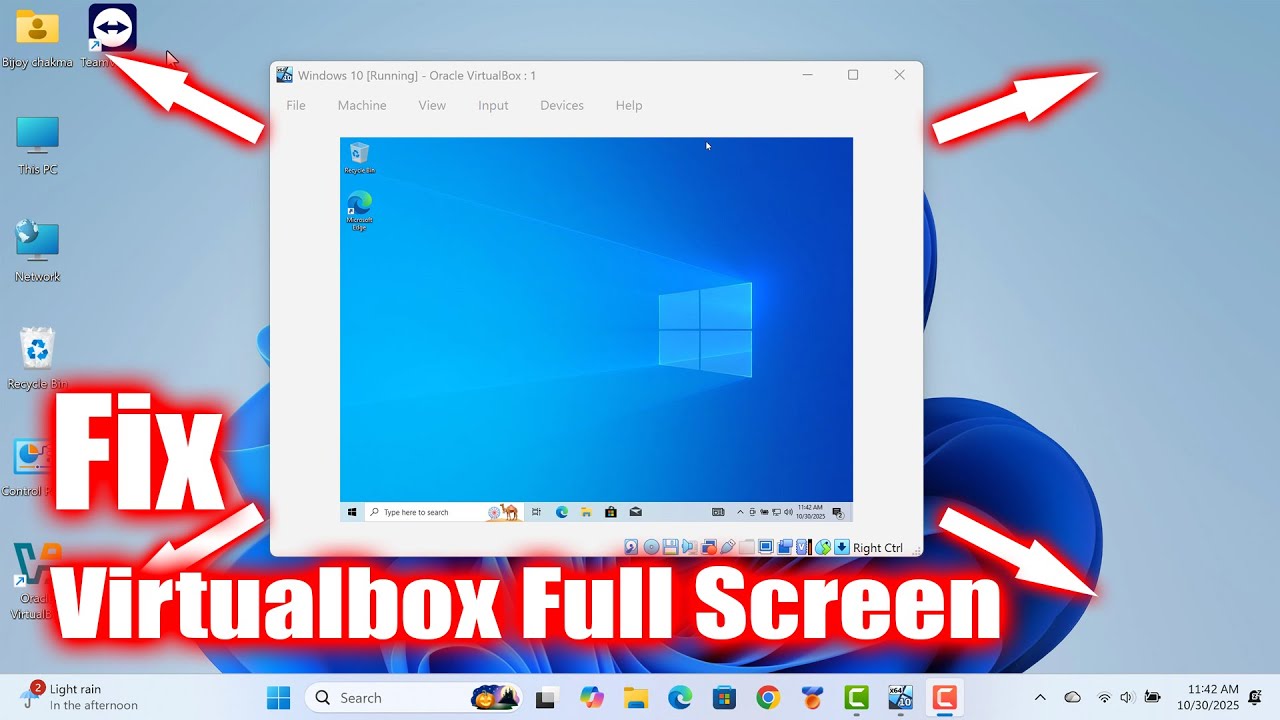Switch to running VirtualBox VM taskbar icon

900,698
